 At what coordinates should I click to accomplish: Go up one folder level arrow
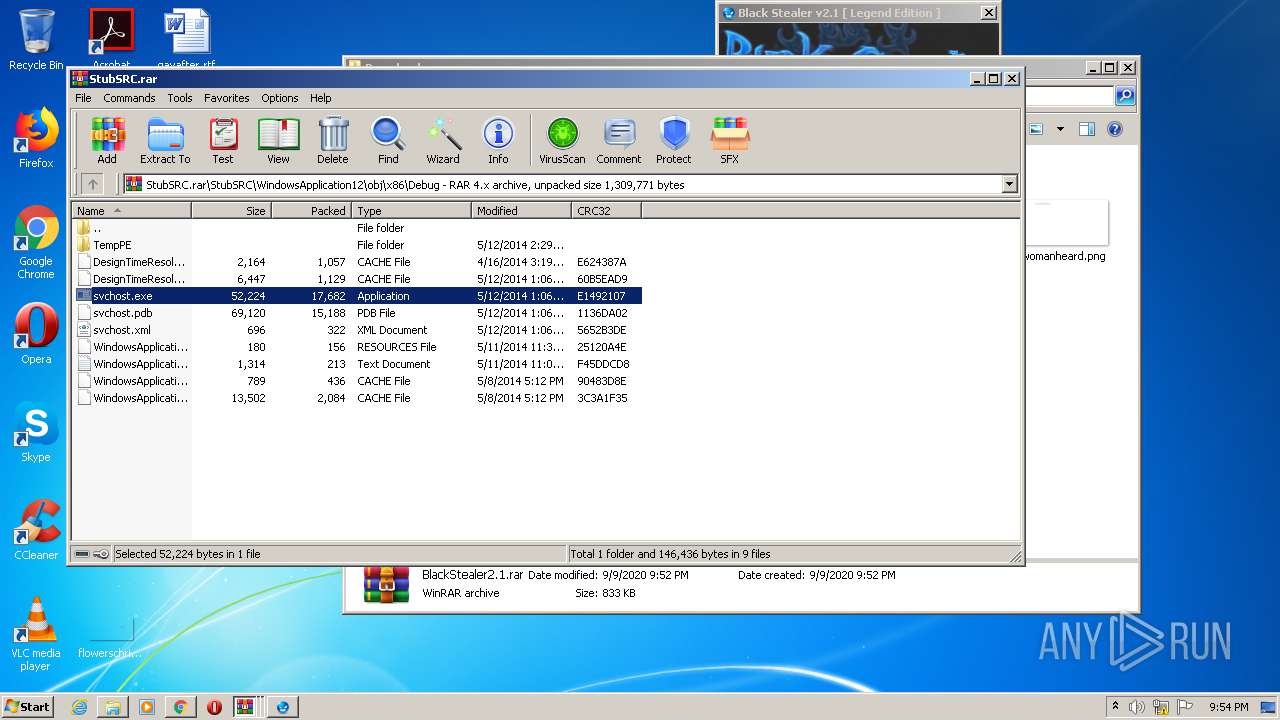coord(92,184)
